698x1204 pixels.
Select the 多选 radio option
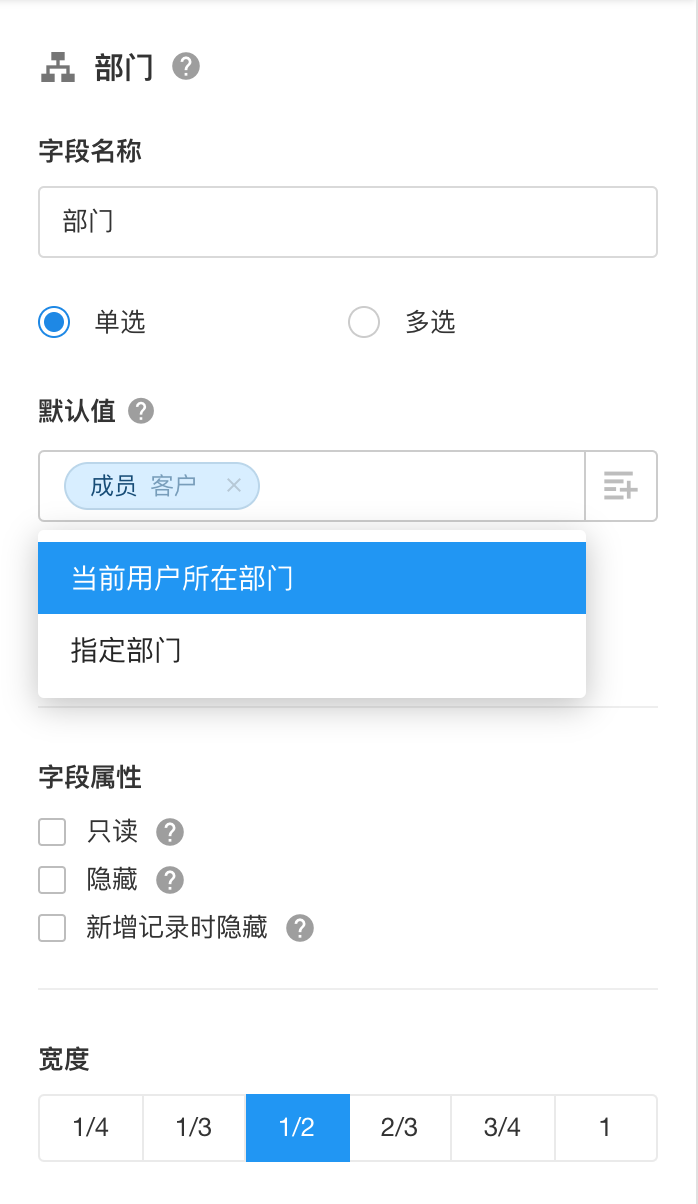click(364, 322)
